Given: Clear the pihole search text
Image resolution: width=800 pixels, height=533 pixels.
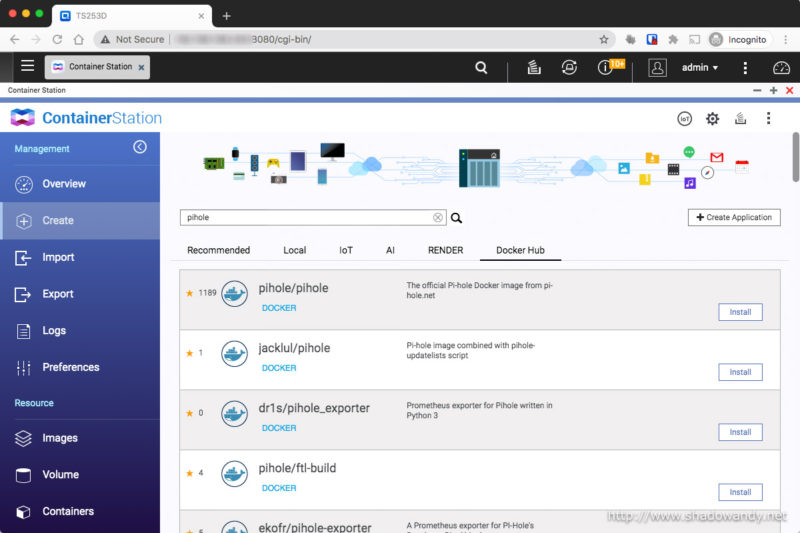Looking at the screenshot, I should (438, 217).
